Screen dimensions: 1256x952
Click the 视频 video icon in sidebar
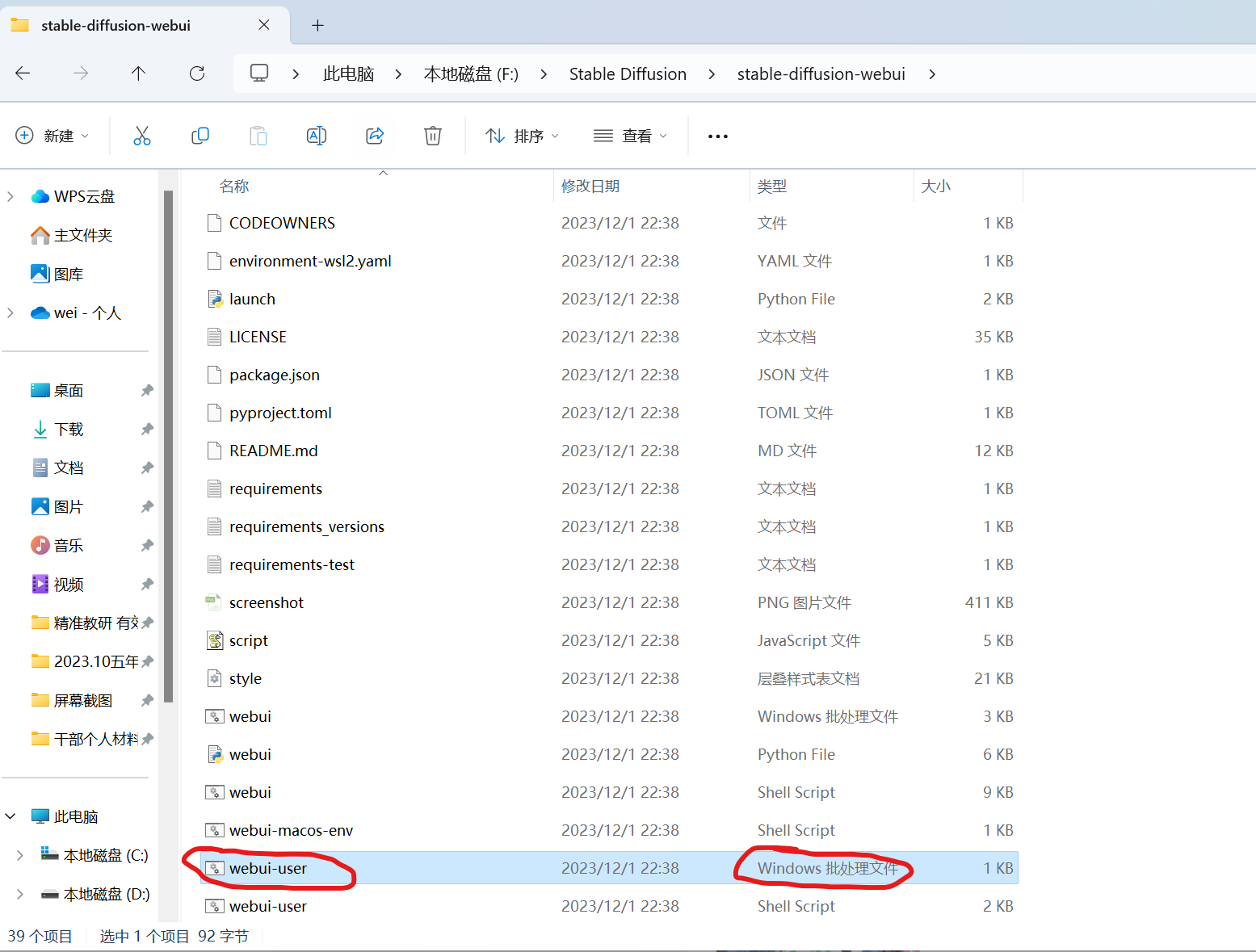coord(40,584)
